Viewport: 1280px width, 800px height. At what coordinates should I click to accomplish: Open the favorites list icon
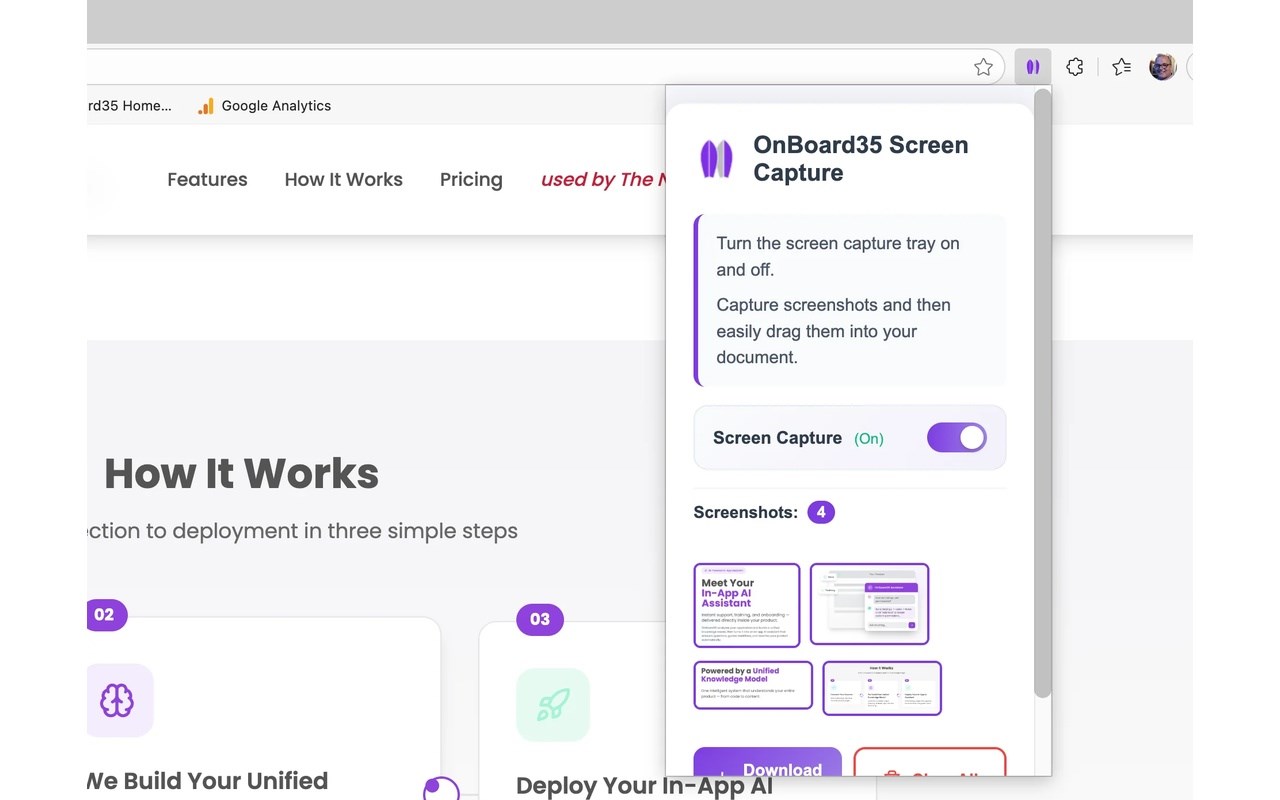[1122, 67]
